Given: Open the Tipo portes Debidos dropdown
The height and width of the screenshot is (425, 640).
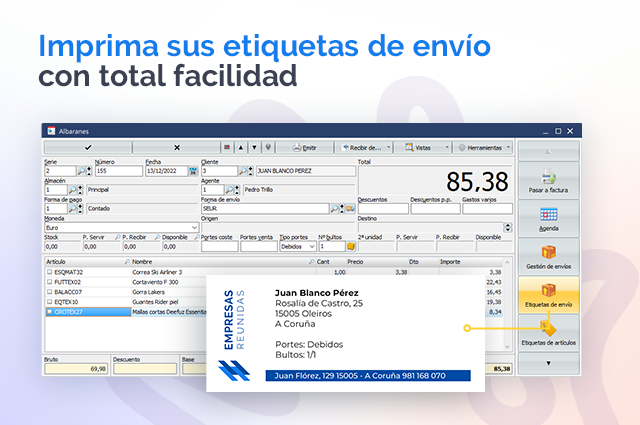Looking at the screenshot, I should click(x=311, y=246).
